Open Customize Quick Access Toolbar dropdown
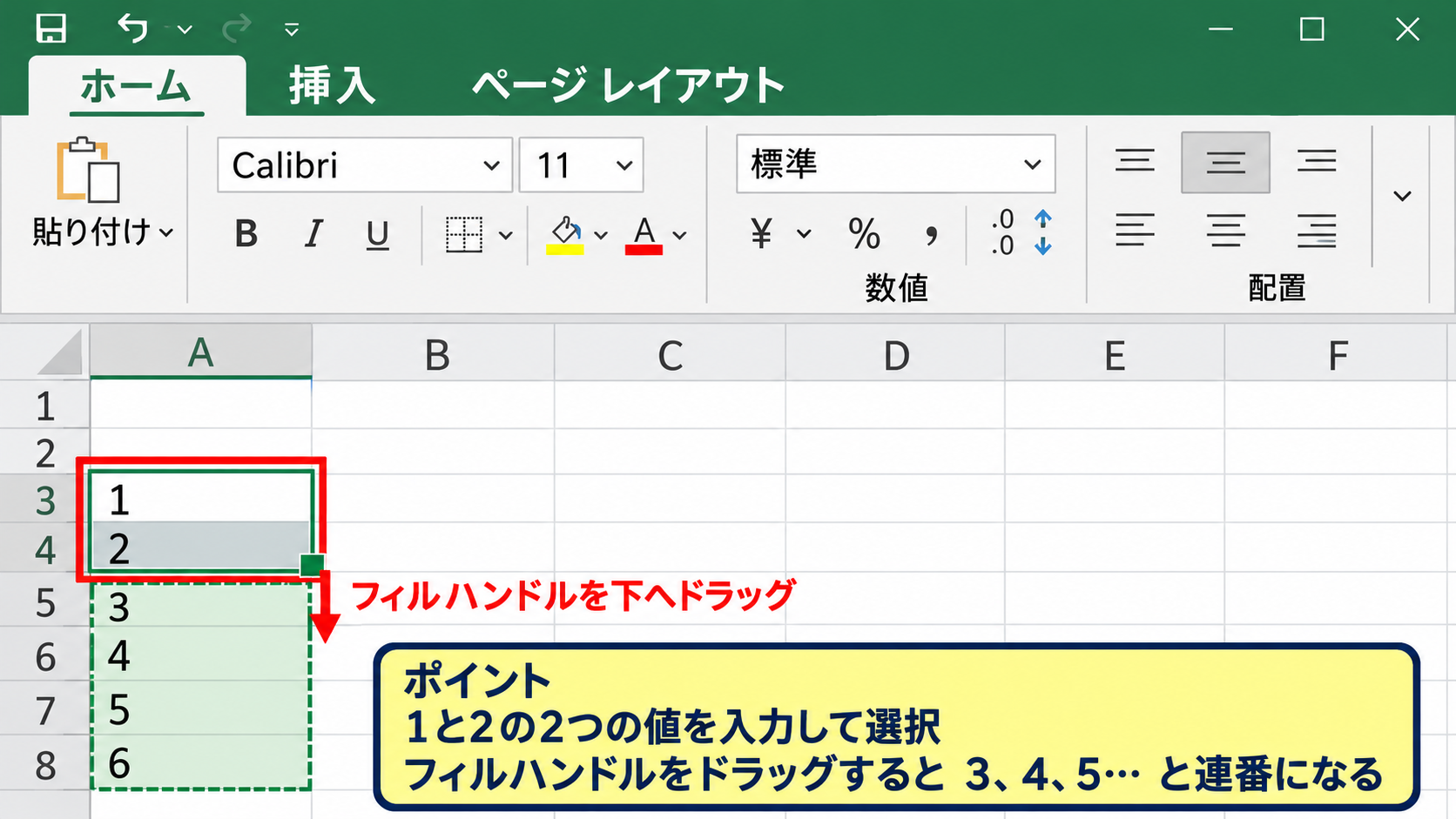 click(x=292, y=30)
